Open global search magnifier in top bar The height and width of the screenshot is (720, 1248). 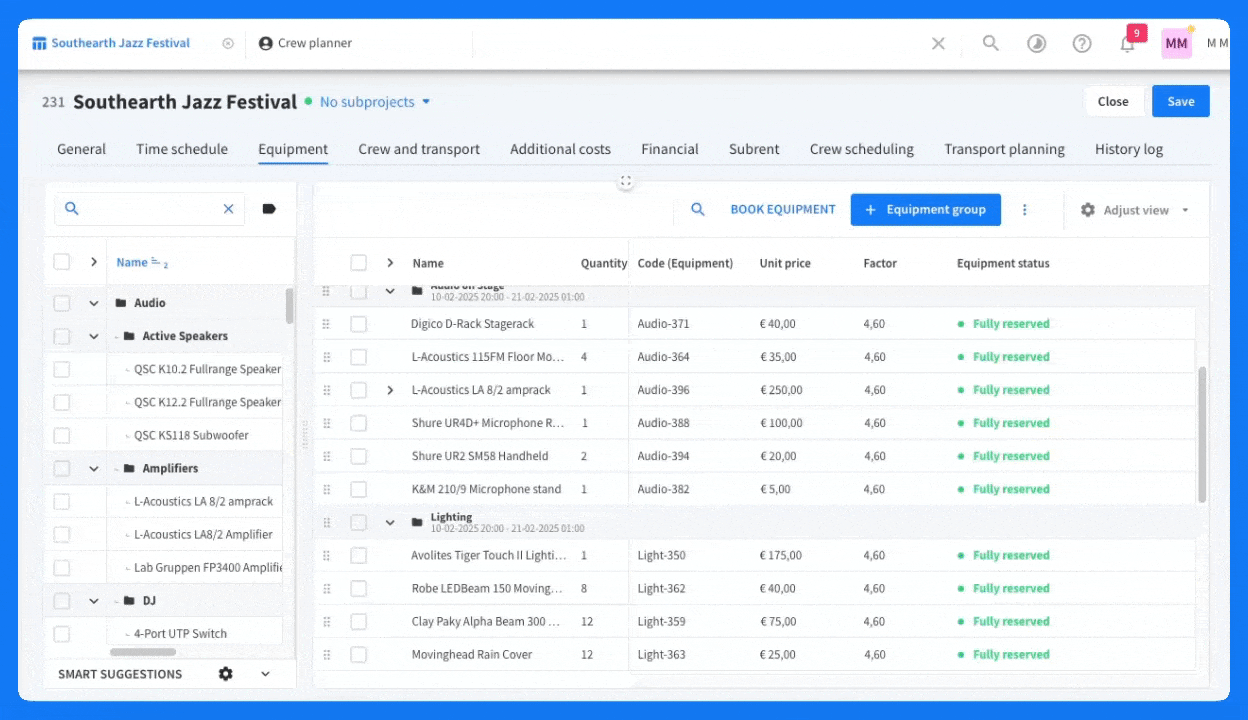pos(990,43)
